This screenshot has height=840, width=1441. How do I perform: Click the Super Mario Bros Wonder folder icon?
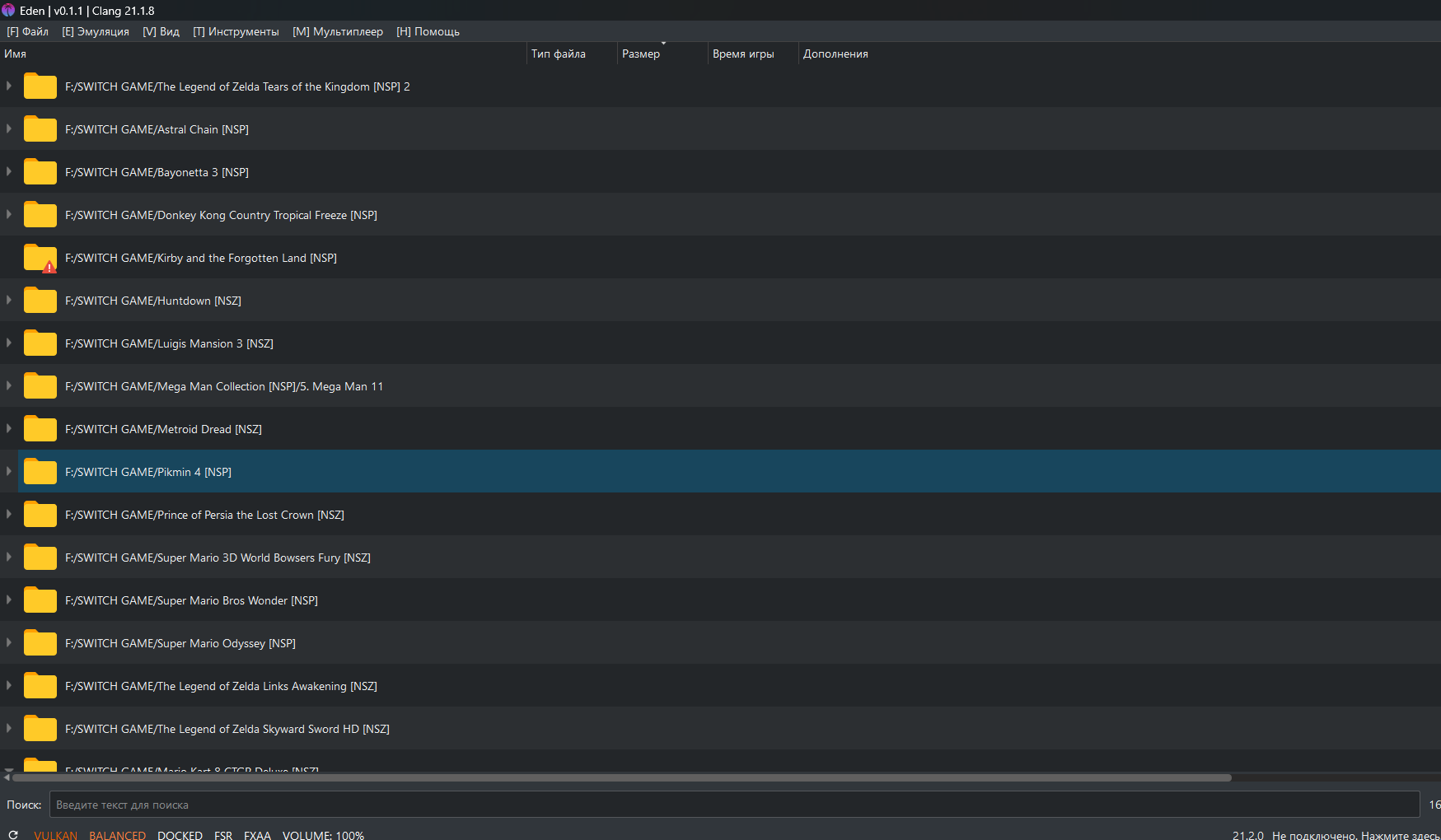pyautogui.click(x=40, y=600)
